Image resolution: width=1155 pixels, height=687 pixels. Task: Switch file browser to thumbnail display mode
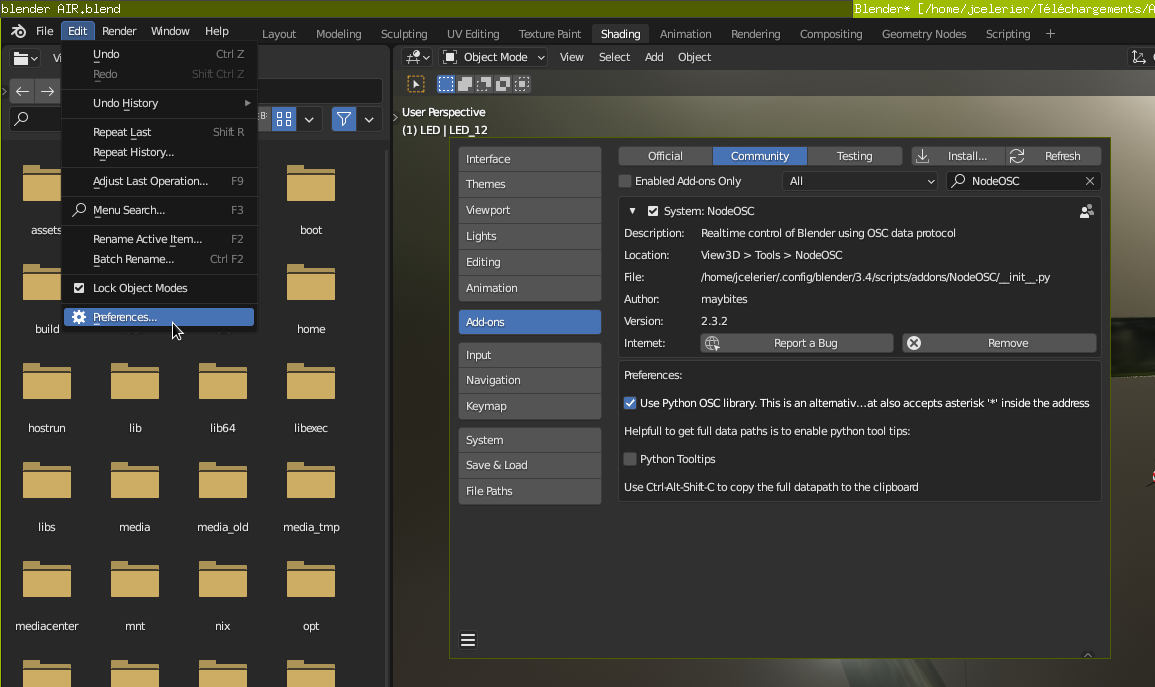[284, 119]
